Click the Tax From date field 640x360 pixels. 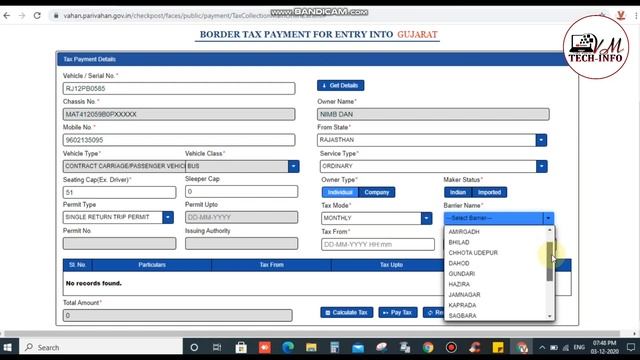(378, 244)
